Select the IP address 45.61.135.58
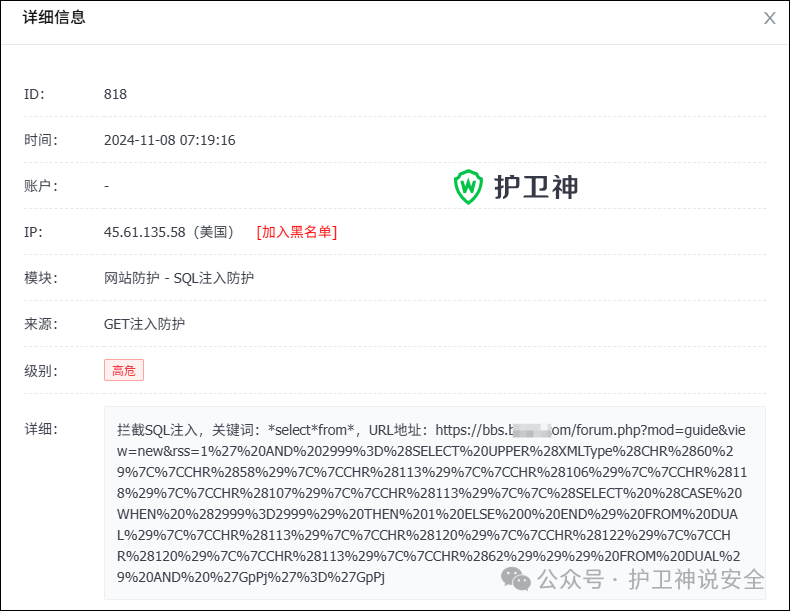The height and width of the screenshot is (611, 790). (x=145, y=232)
